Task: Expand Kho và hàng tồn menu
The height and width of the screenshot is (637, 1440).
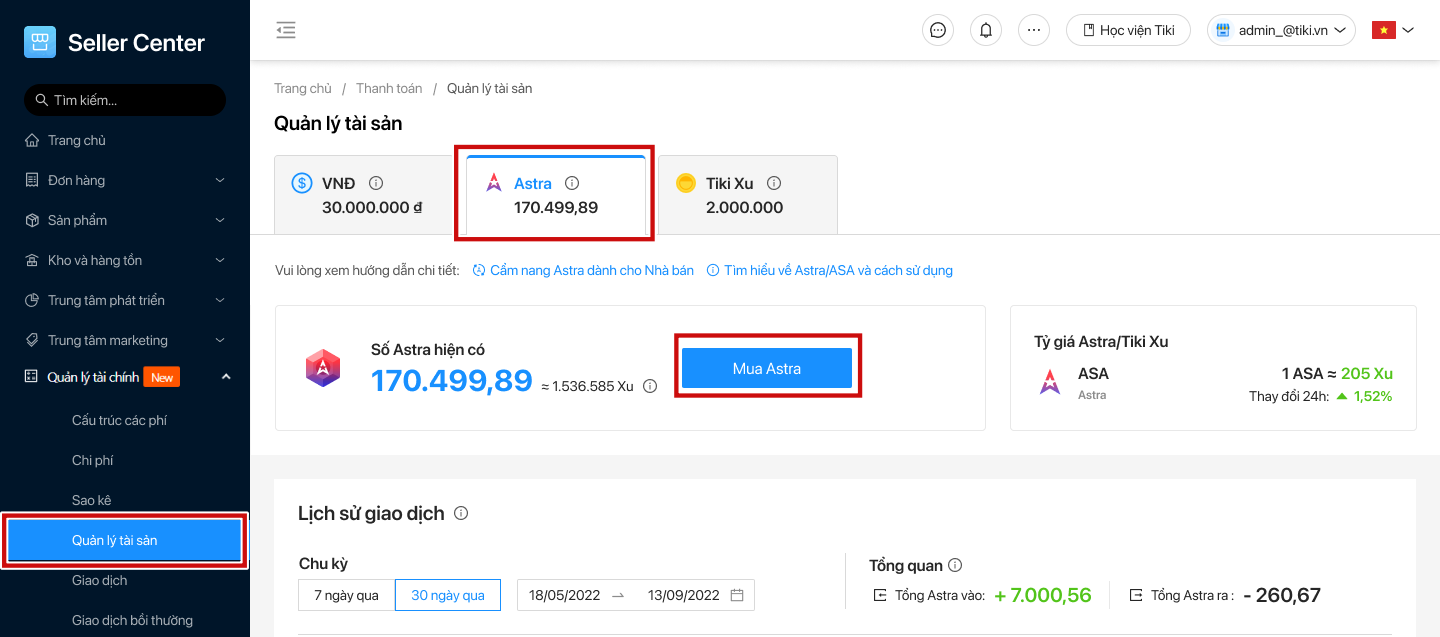Action: pos(125,260)
